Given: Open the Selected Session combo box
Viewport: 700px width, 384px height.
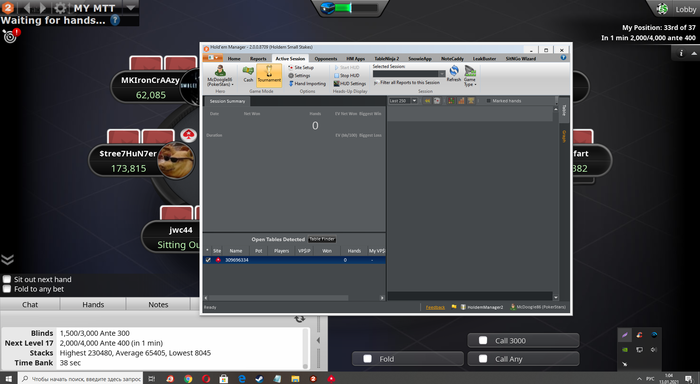Looking at the screenshot, I should tap(409, 74).
